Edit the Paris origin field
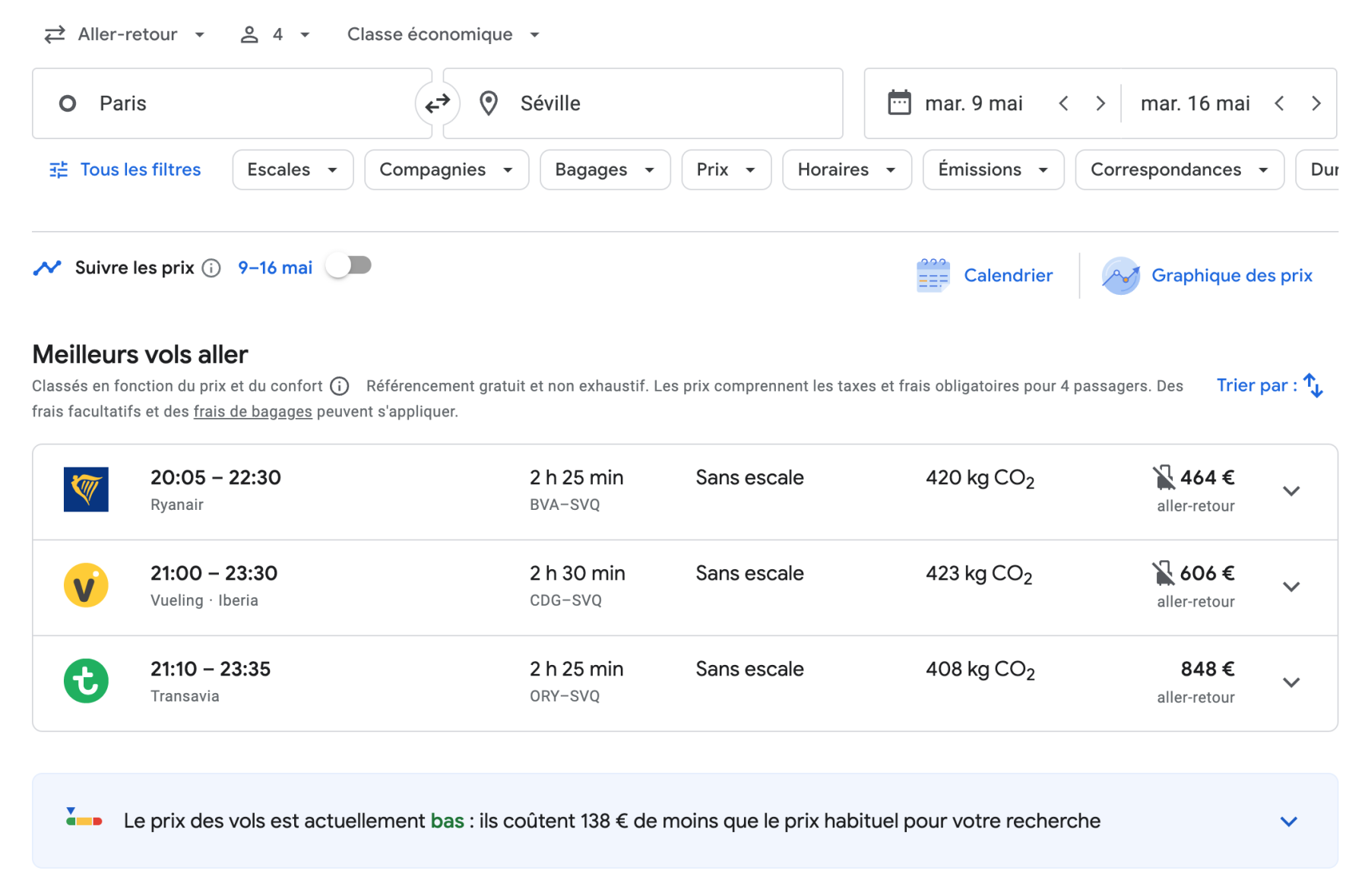 [232, 103]
